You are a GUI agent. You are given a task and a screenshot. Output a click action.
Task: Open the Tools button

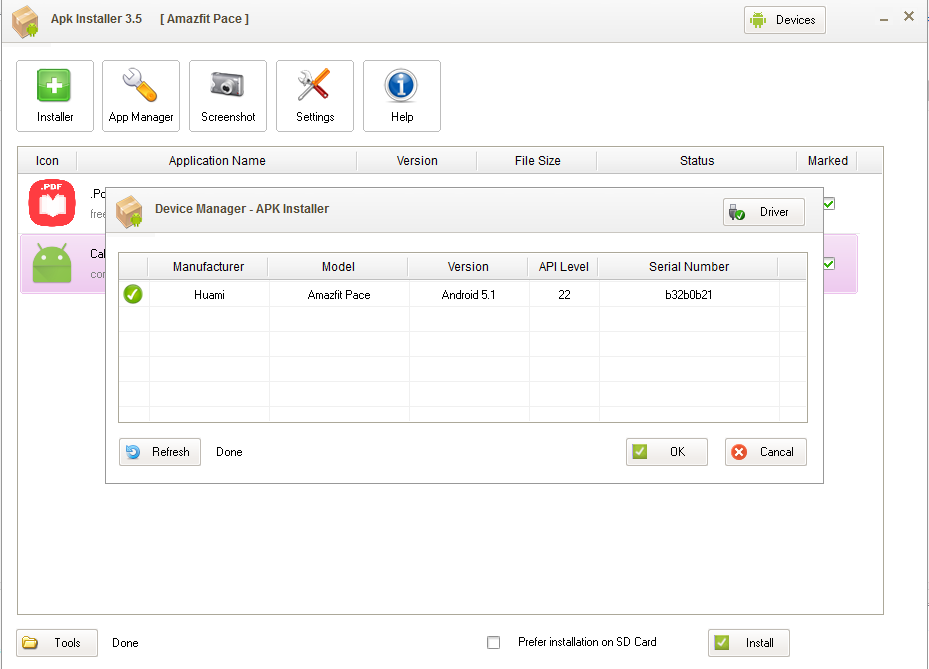(x=57, y=643)
